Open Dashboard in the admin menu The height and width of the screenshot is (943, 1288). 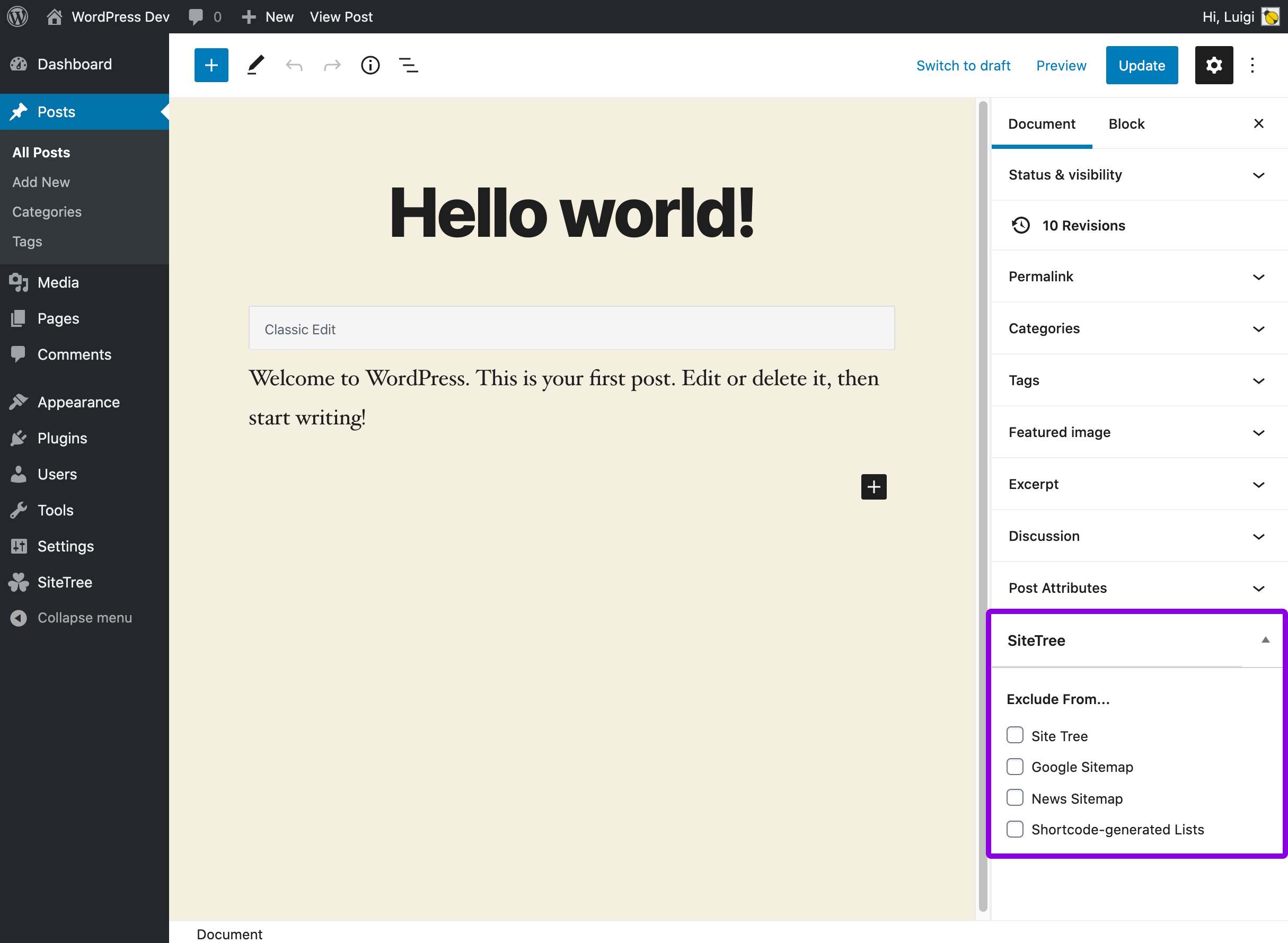coord(84,64)
